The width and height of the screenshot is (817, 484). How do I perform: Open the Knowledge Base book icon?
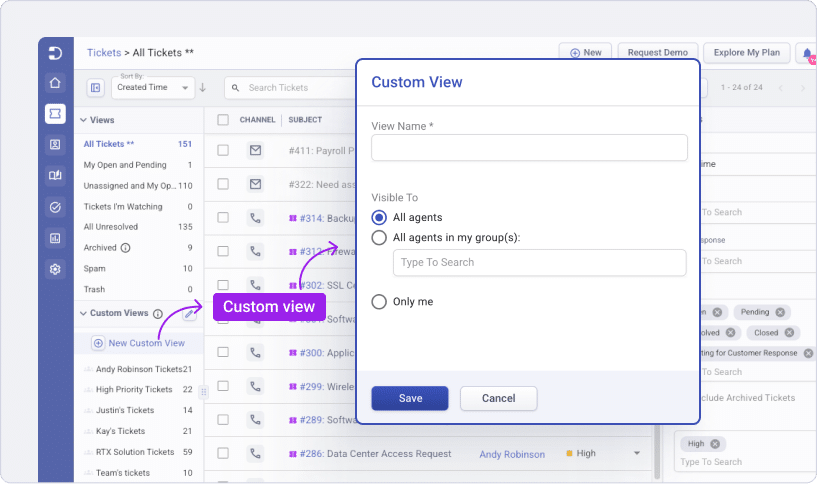(55, 176)
